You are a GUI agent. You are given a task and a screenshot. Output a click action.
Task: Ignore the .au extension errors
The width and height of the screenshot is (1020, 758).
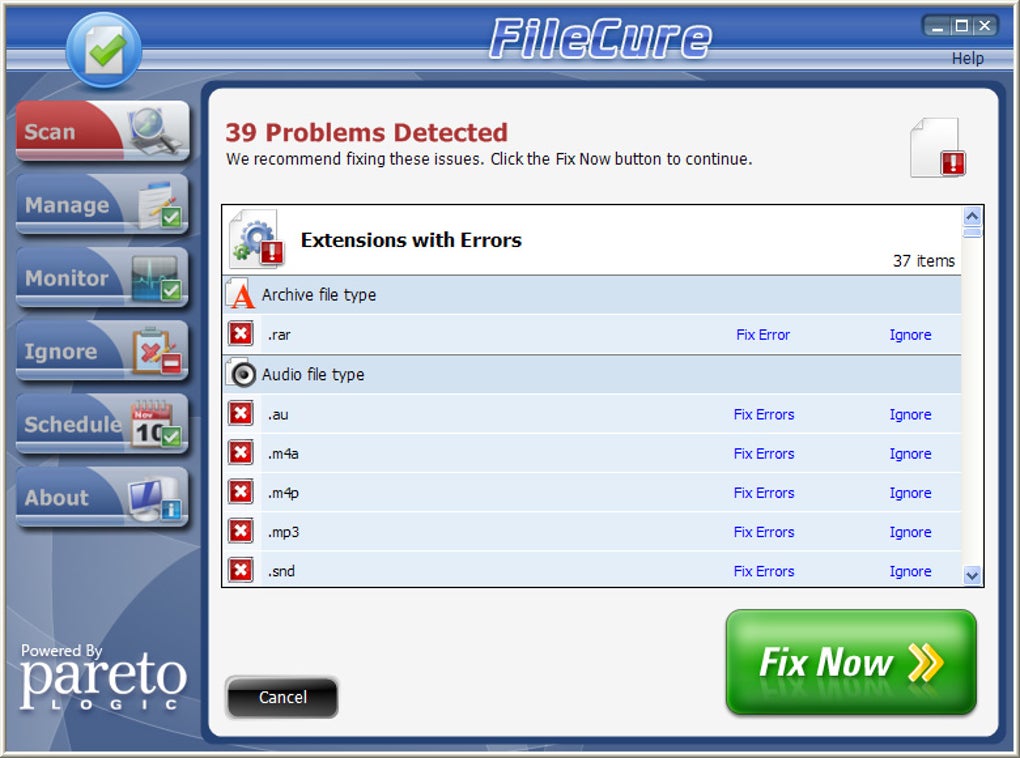(910, 414)
